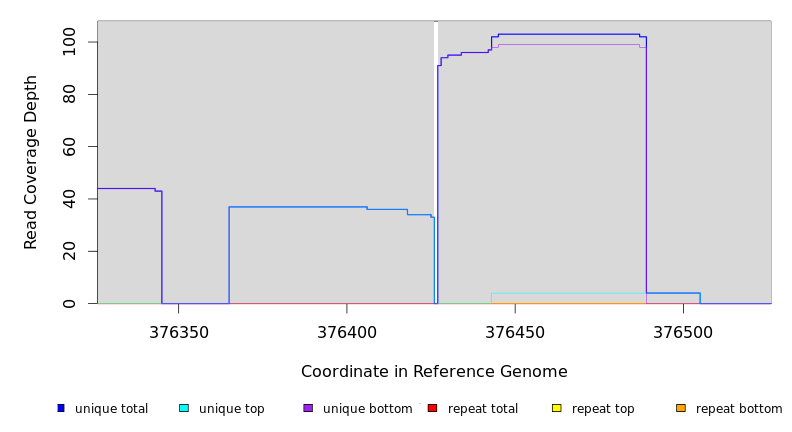Click the 100 tick label on y-axis

[x=69, y=42]
